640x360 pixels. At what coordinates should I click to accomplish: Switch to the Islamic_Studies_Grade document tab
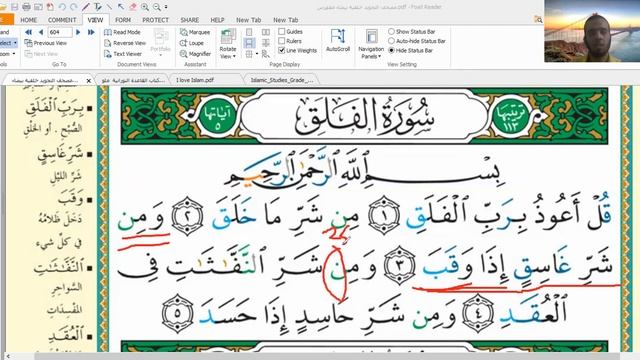click(x=282, y=80)
